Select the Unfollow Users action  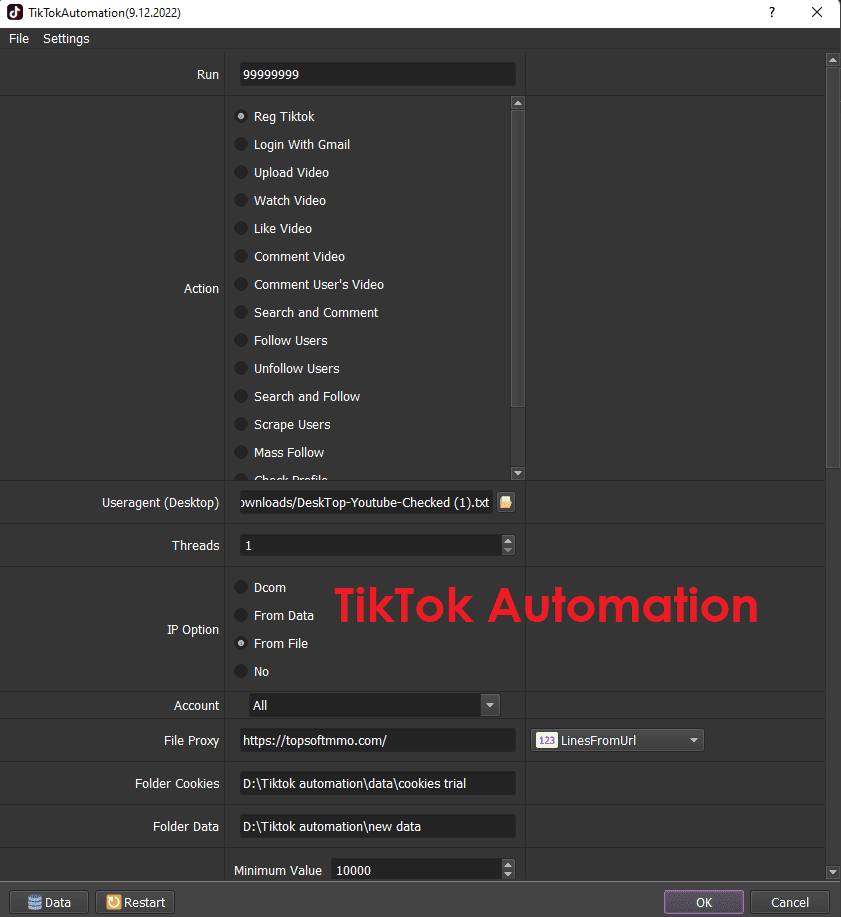click(x=287, y=369)
